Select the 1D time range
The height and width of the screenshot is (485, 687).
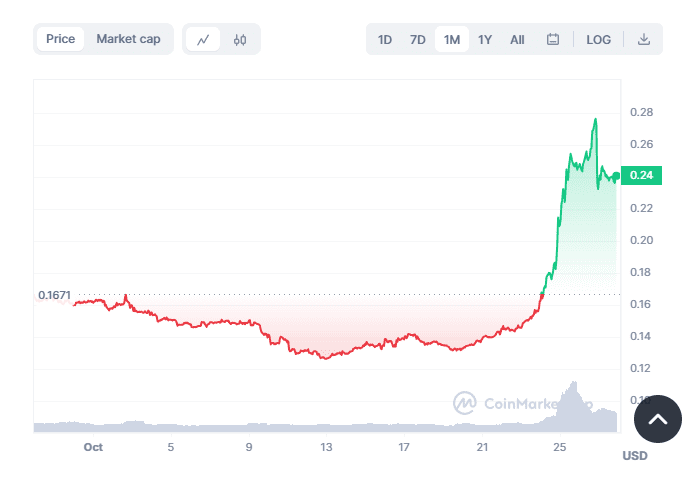(x=384, y=40)
